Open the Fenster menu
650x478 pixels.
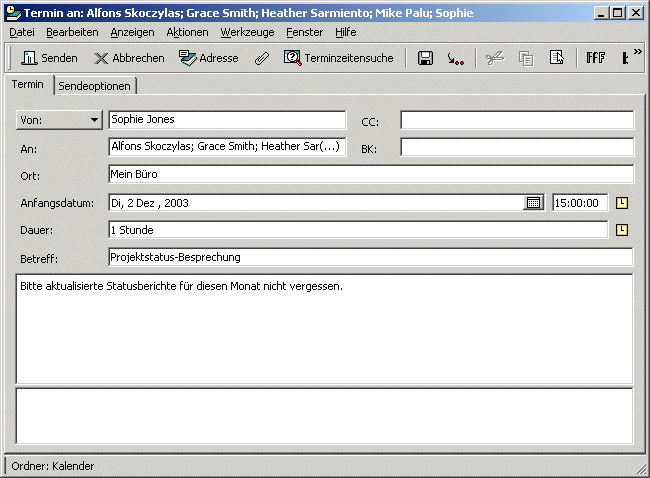304,32
